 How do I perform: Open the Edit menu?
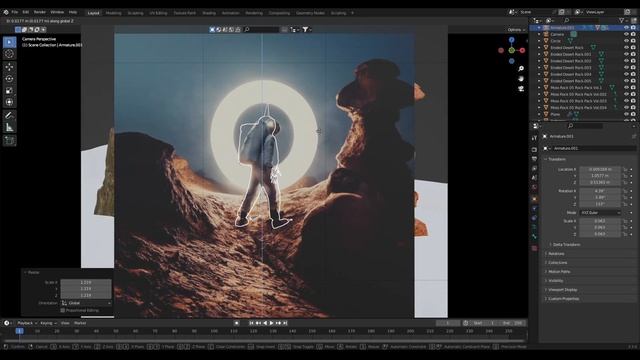(26, 12)
